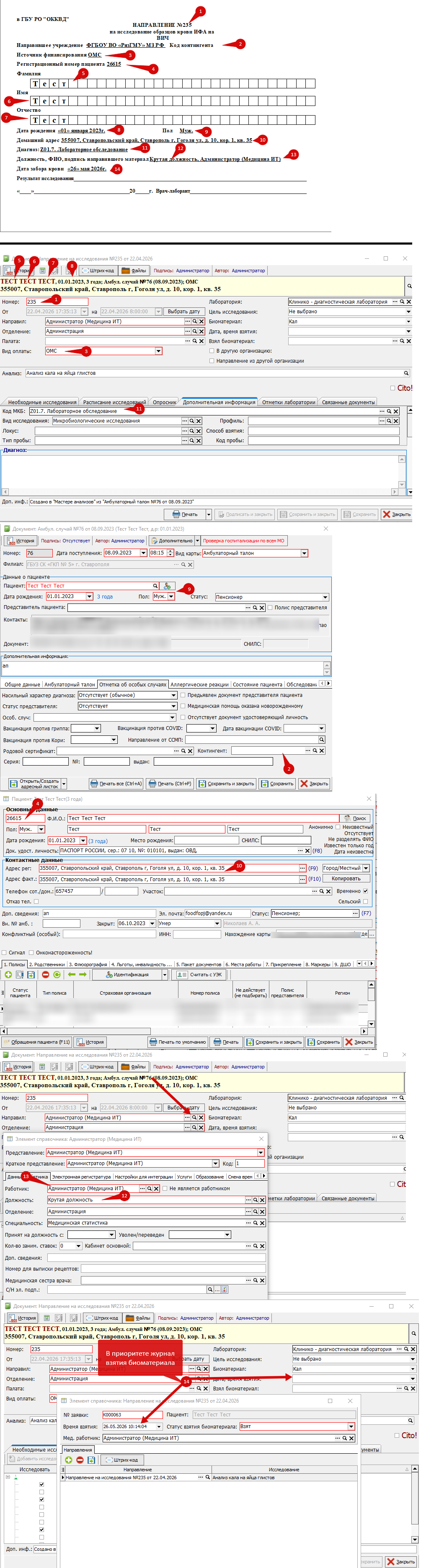The height and width of the screenshot is (1568, 421).
Task: Click magnifier icon in Код МКБ field
Action: [x=389, y=412]
